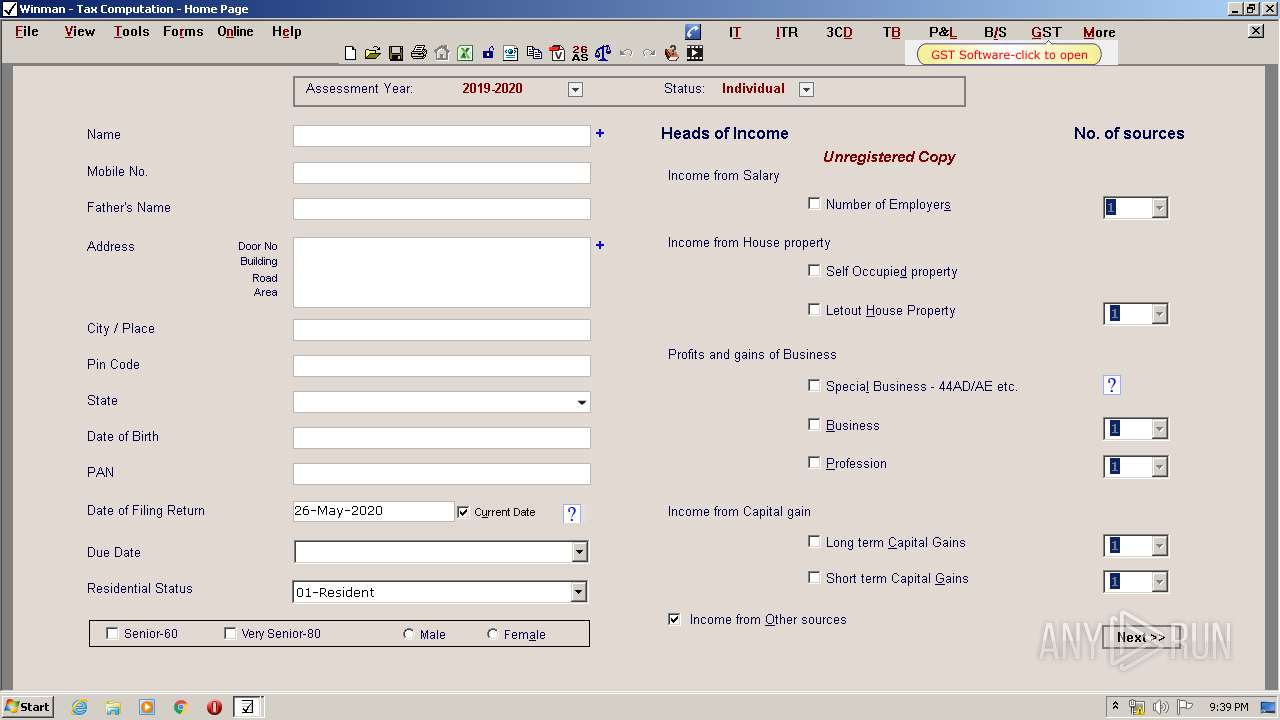Click the e-filing document icon
The width and height of the screenshot is (1280, 720).
511,53
